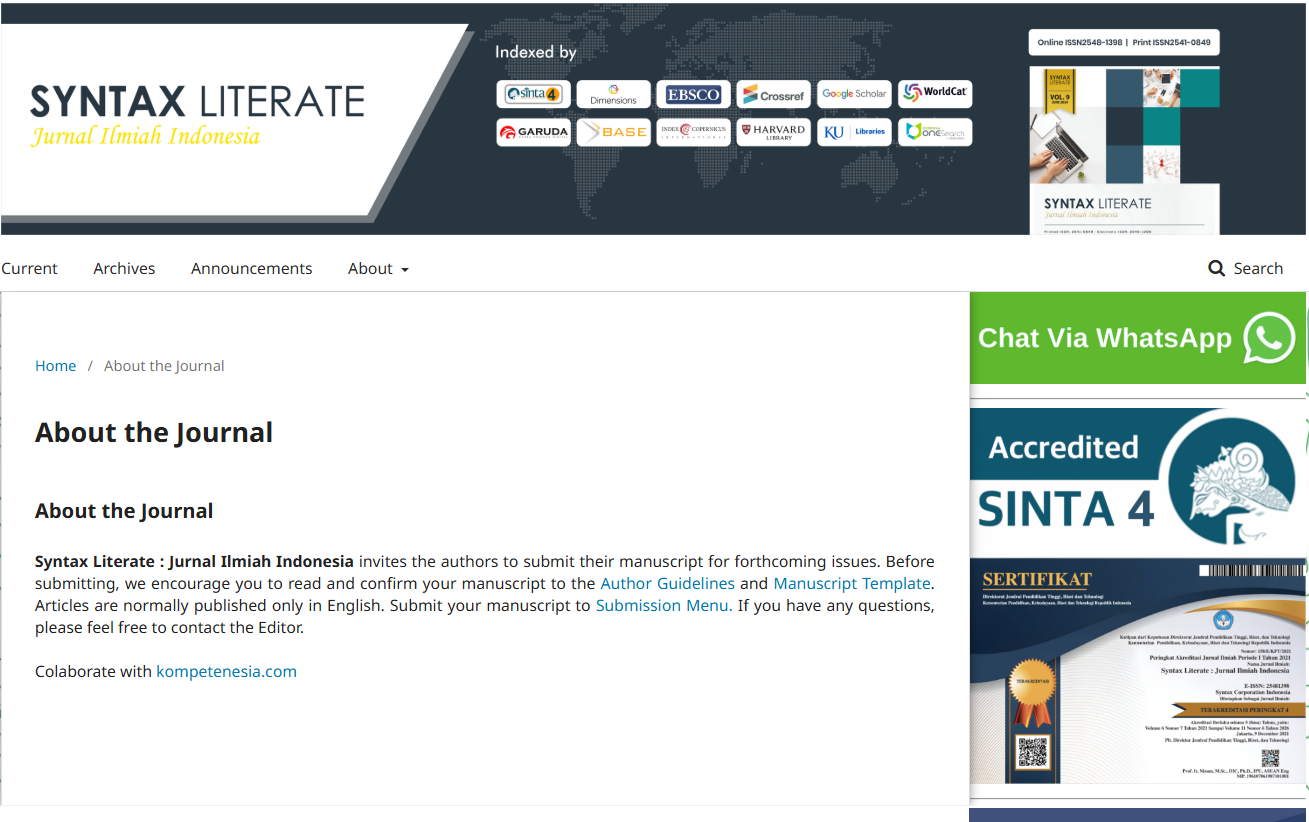Go to the Announcements page
The height and width of the screenshot is (822, 1309).
(x=251, y=268)
